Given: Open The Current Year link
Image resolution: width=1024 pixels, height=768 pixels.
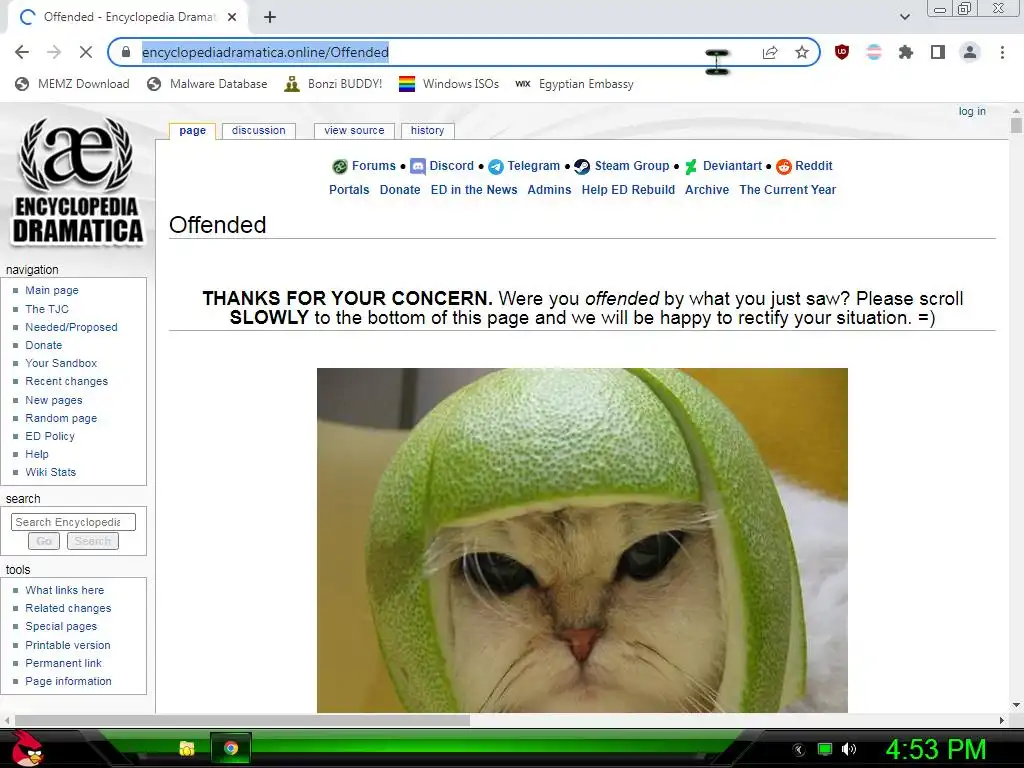Looking at the screenshot, I should point(788,189).
